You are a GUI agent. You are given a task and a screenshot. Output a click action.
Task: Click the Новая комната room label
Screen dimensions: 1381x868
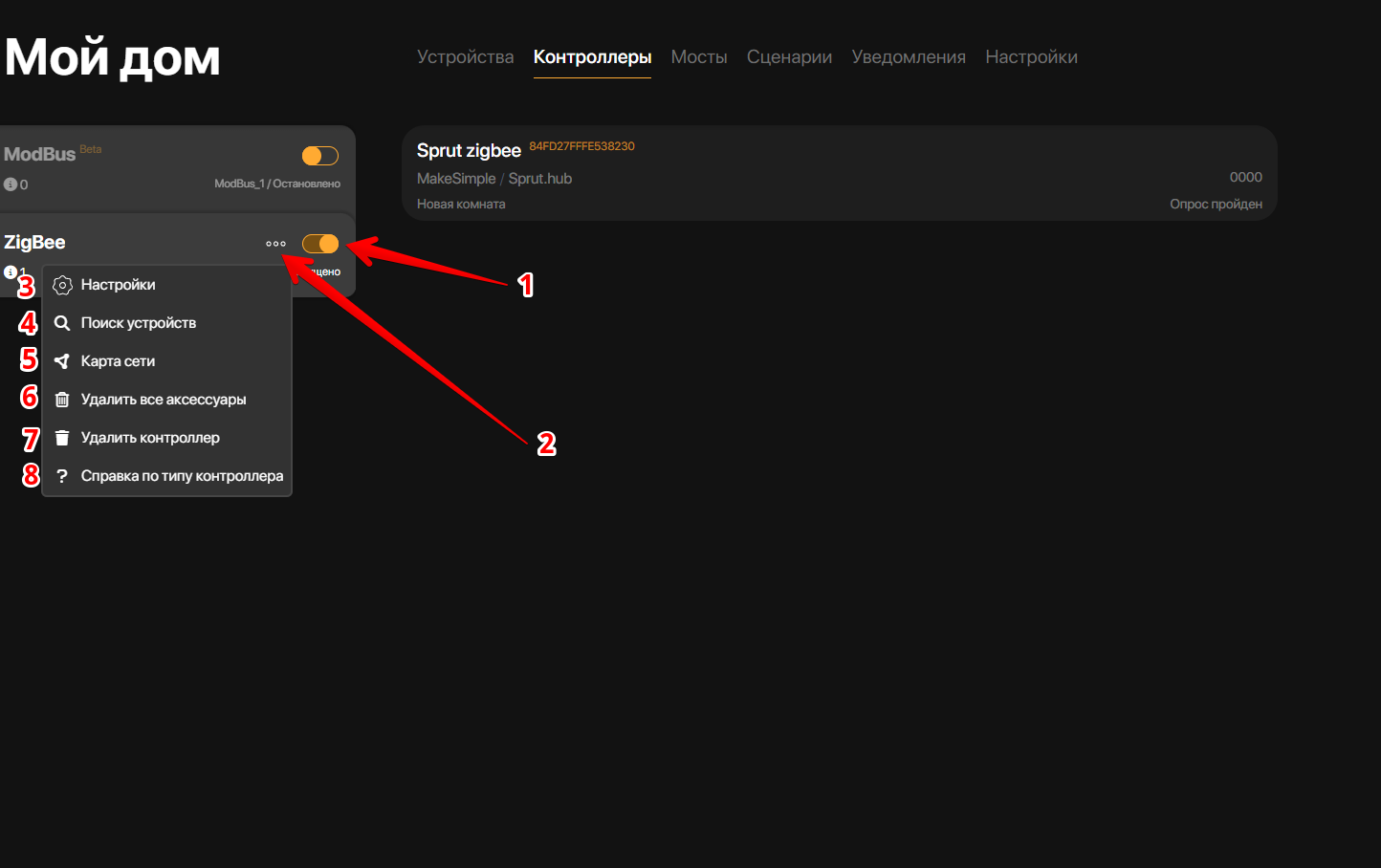pos(461,205)
